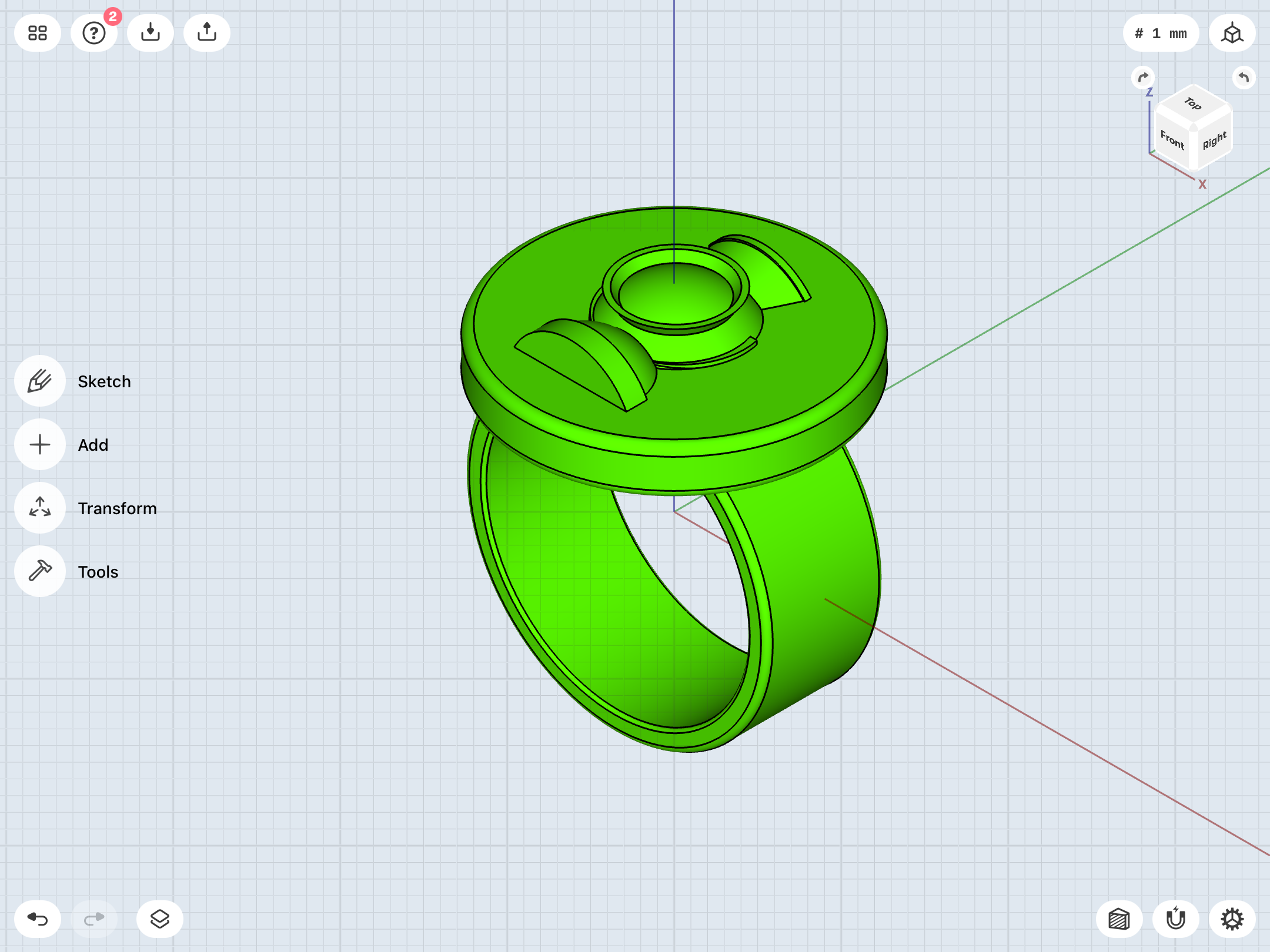The width and height of the screenshot is (1270, 952).
Task: Click the redo arrow button
Action: pos(94,919)
